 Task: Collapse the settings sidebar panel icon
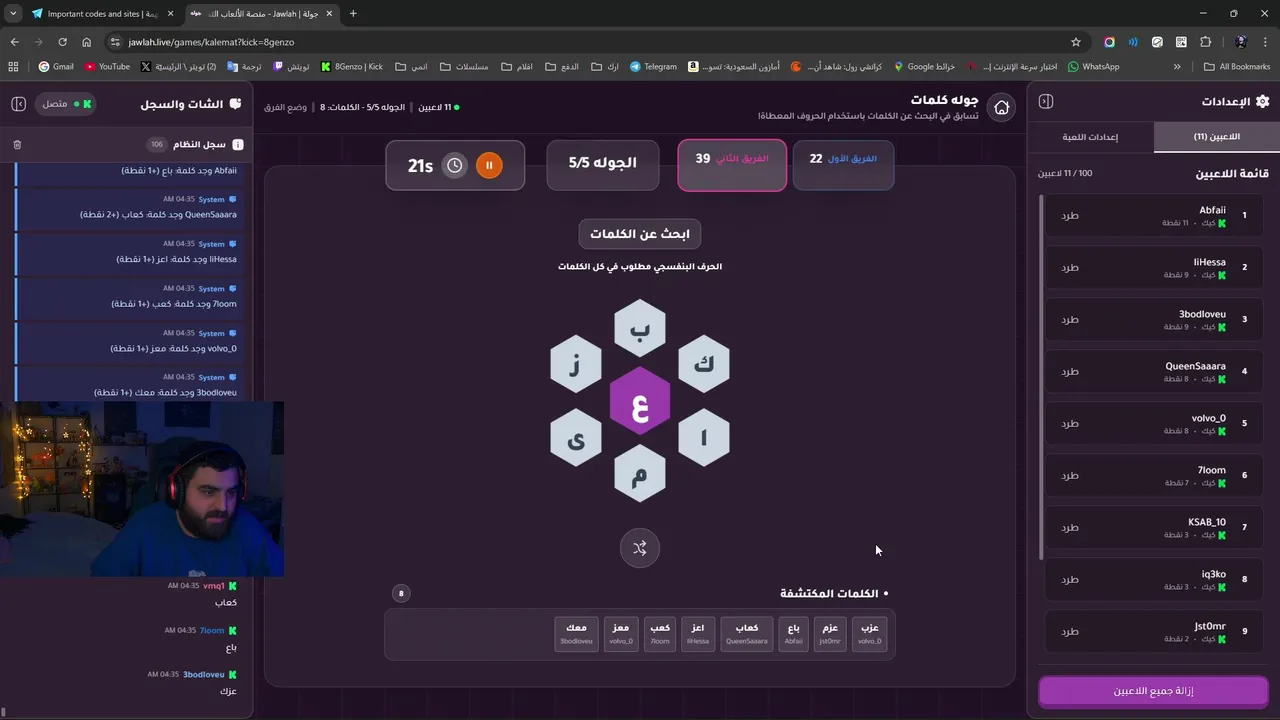[1046, 101]
